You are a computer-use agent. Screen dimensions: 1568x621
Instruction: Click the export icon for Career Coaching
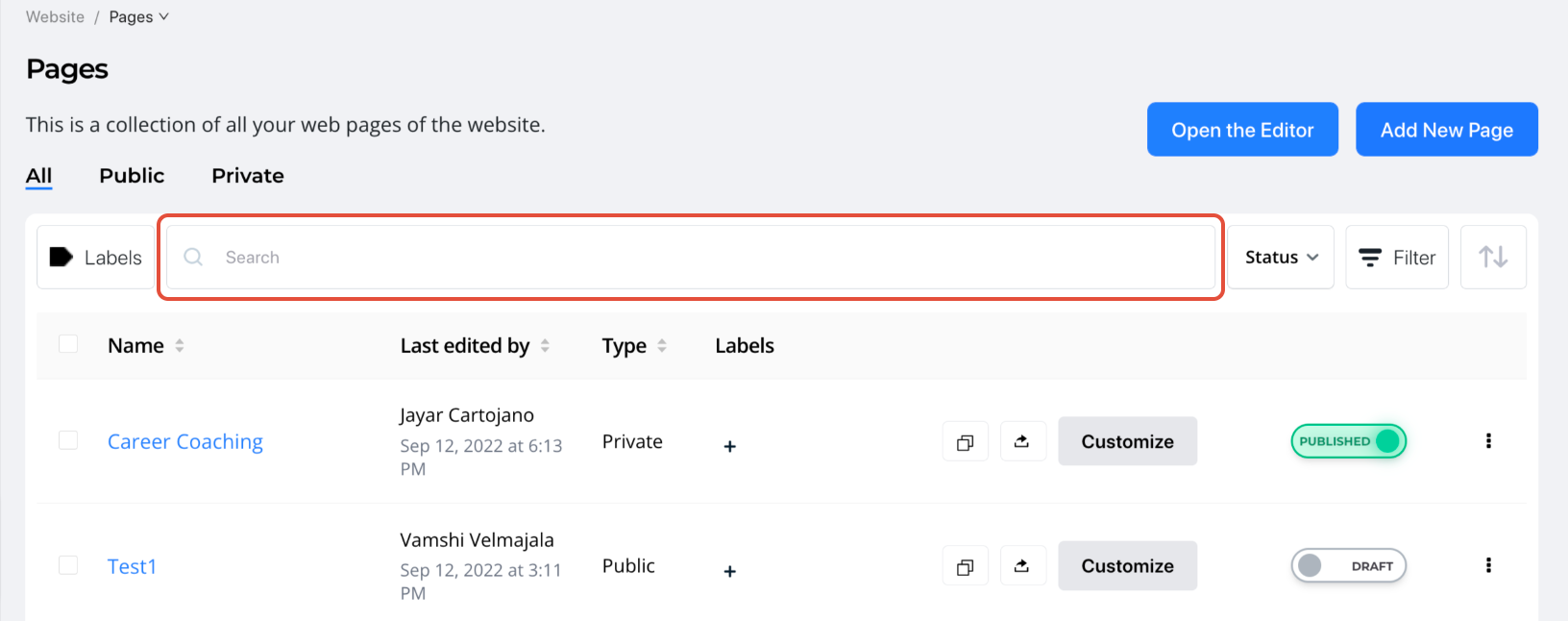click(x=1022, y=442)
